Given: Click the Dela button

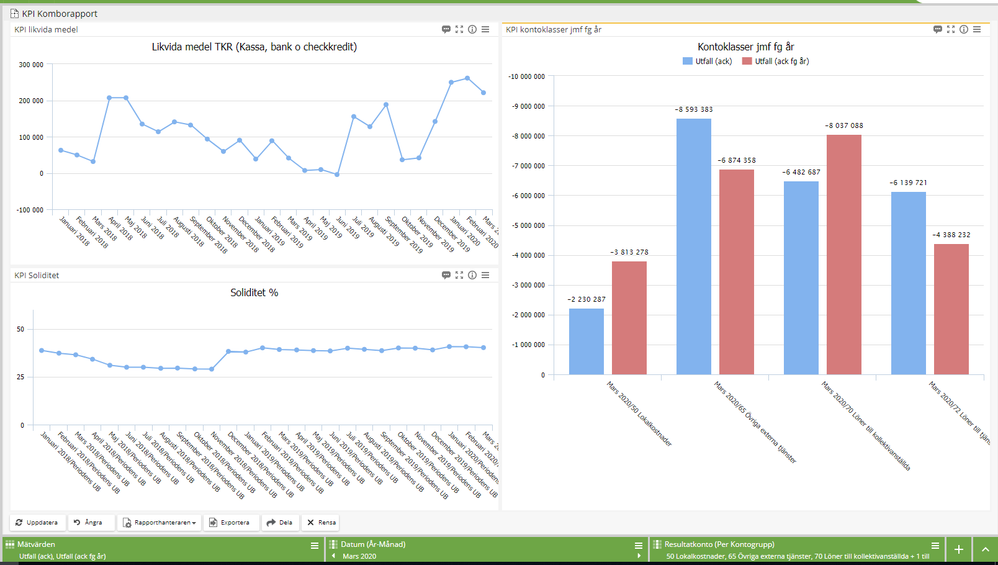Looking at the screenshot, I should 279,522.
